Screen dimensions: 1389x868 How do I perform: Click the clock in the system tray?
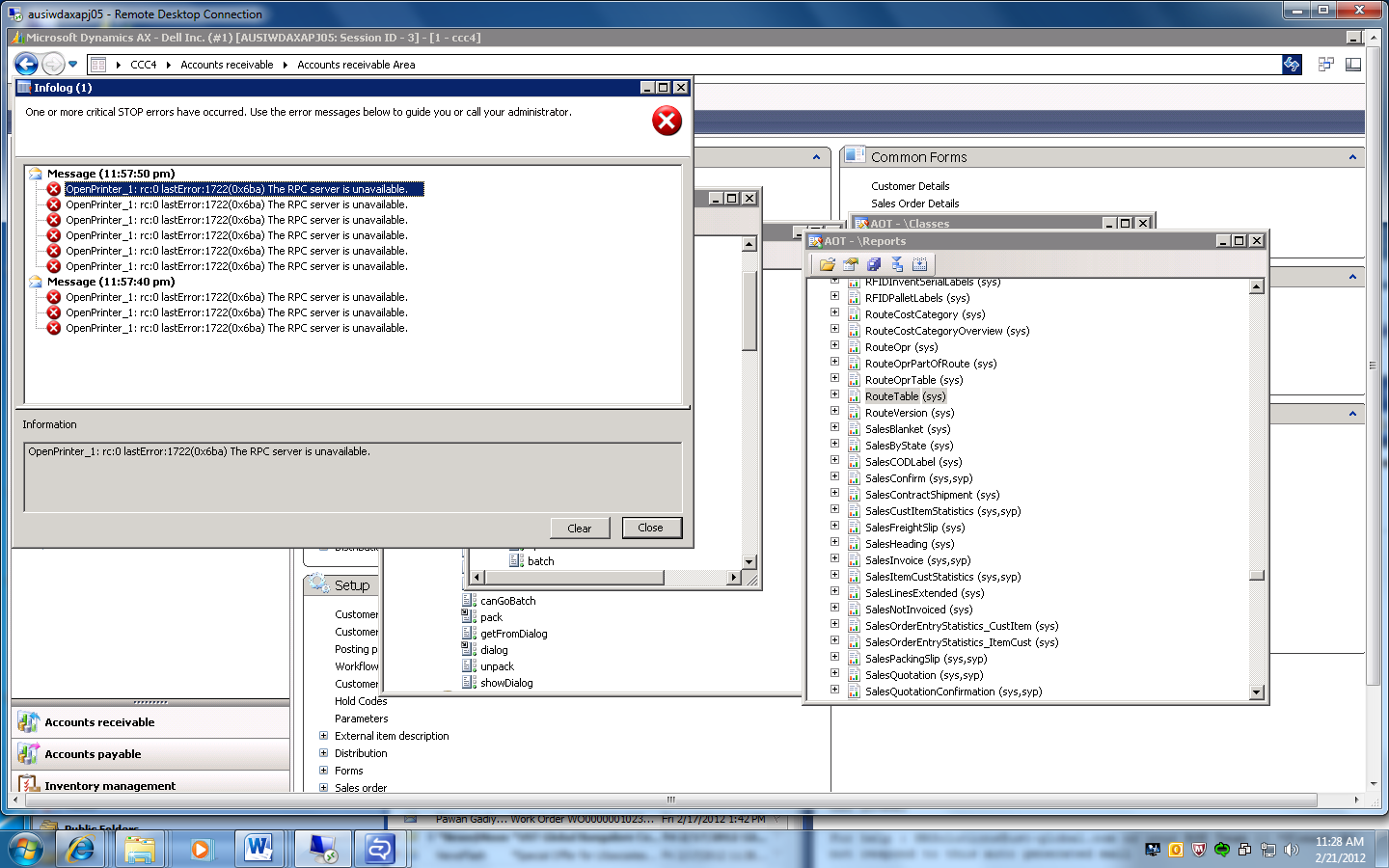(x=1340, y=850)
